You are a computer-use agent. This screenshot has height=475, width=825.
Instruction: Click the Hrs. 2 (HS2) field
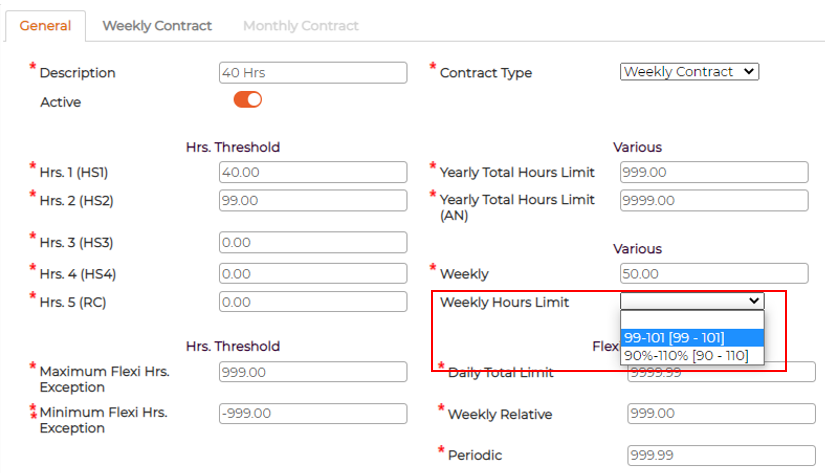click(x=313, y=200)
